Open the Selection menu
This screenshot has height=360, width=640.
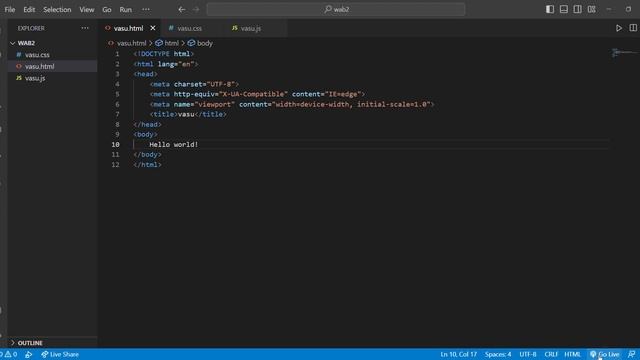tap(57, 9)
